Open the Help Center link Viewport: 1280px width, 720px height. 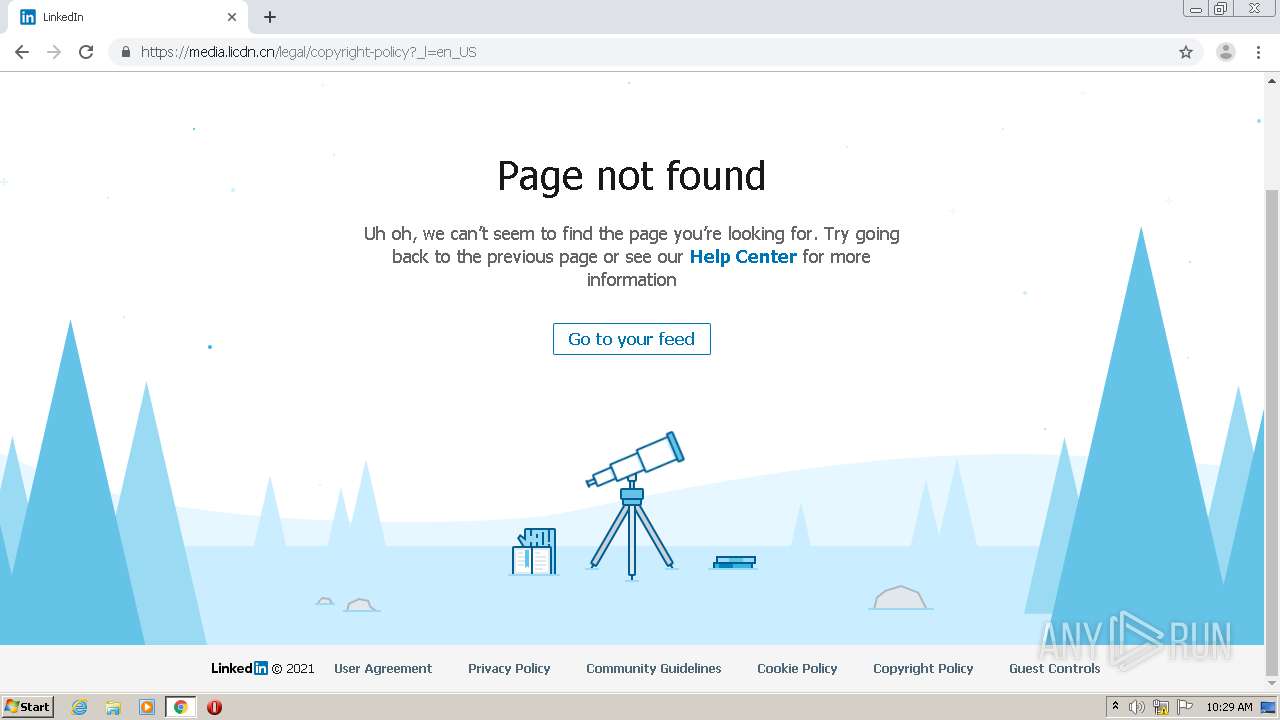coord(743,257)
